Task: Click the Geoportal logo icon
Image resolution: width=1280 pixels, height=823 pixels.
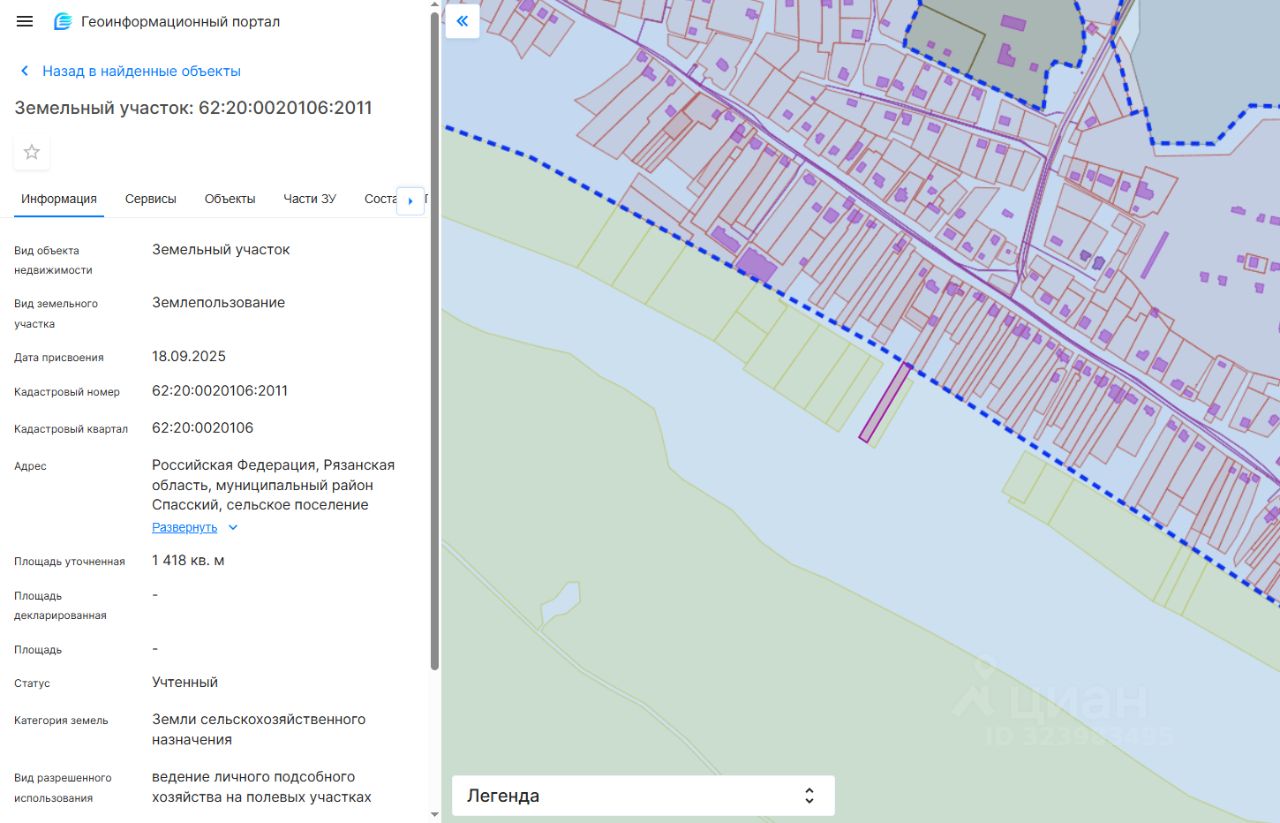Action: [x=63, y=21]
